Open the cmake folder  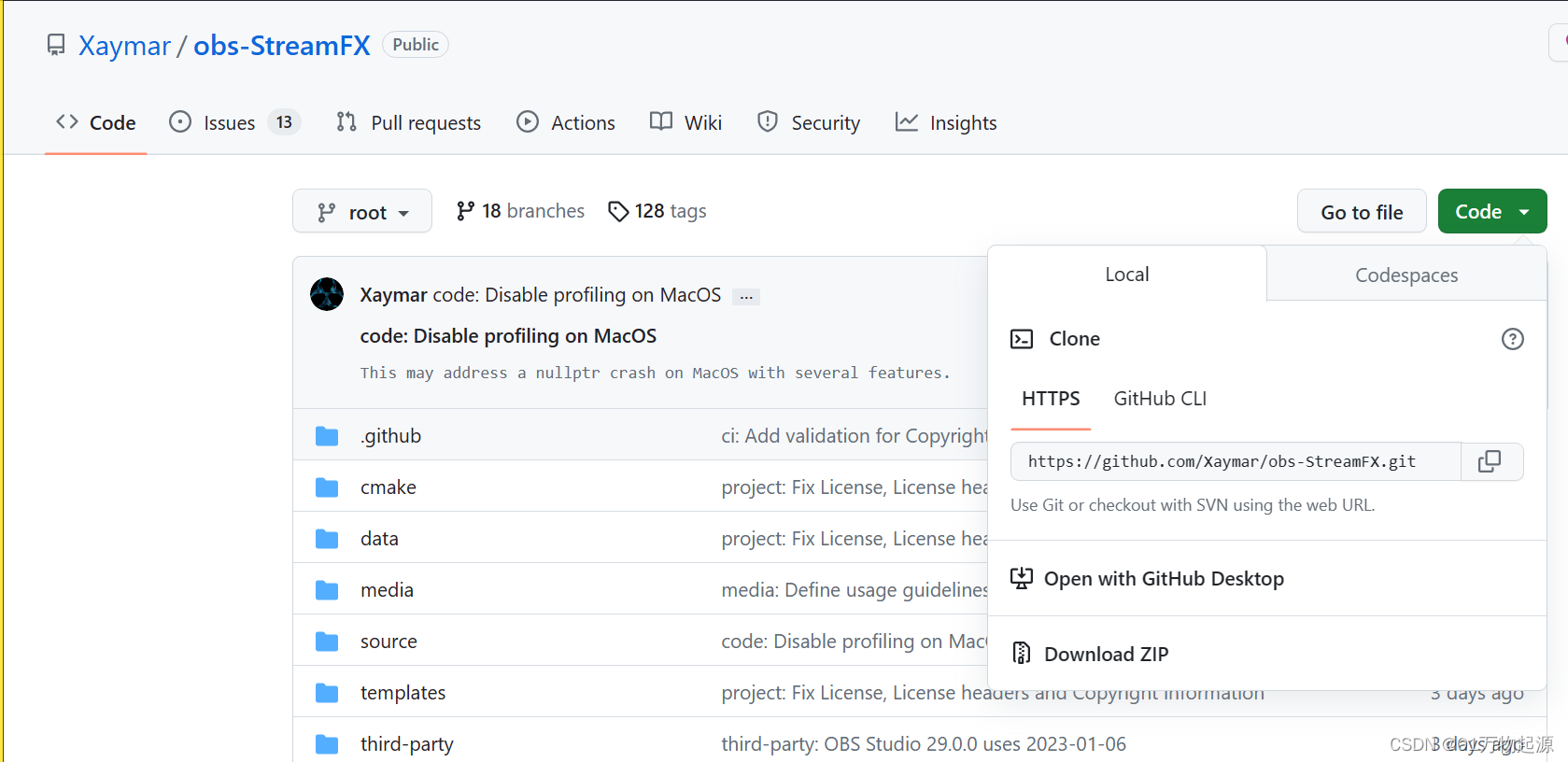coord(388,487)
